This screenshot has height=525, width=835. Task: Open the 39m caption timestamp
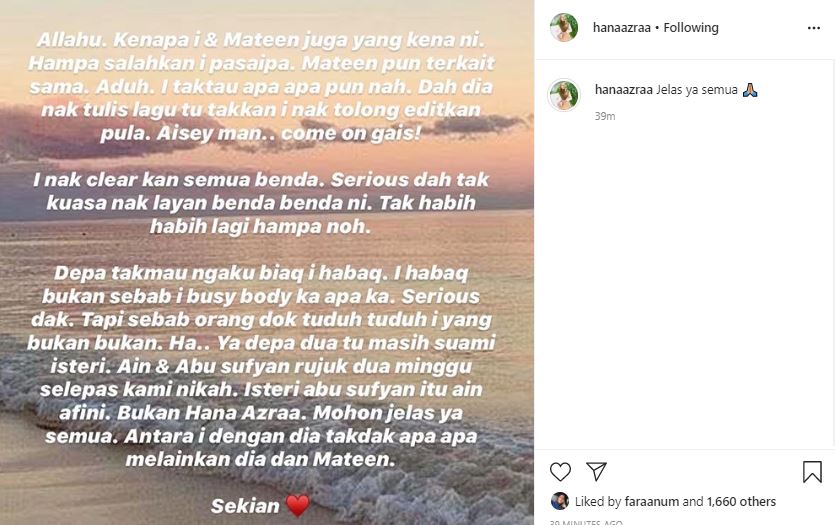tap(605, 116)
